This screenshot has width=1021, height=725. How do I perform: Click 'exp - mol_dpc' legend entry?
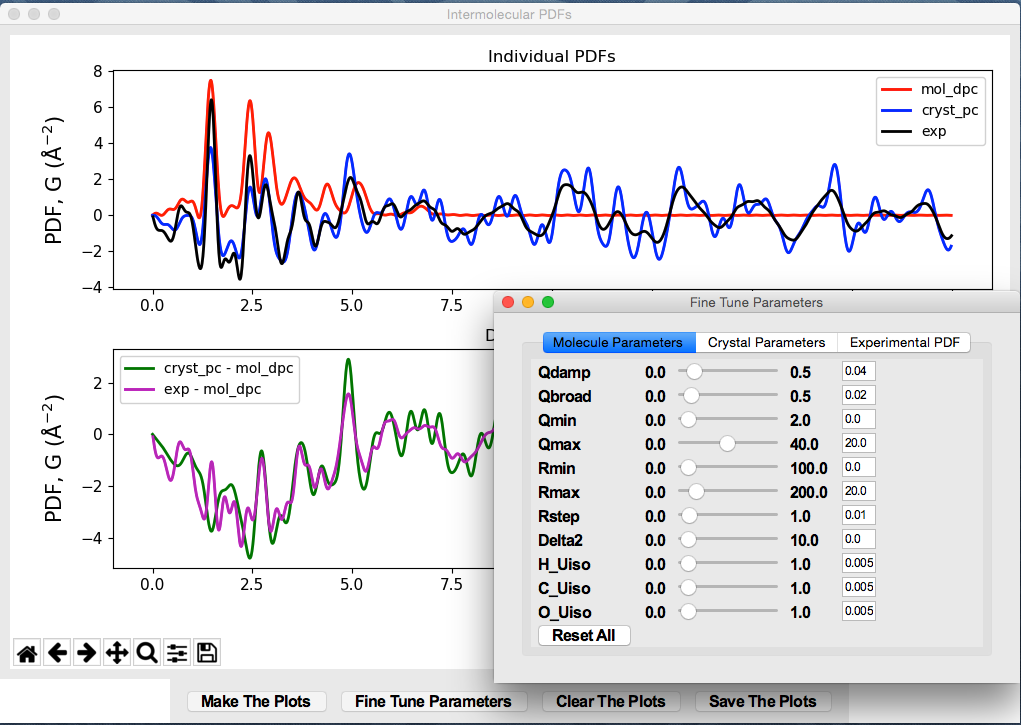point(193,389)
